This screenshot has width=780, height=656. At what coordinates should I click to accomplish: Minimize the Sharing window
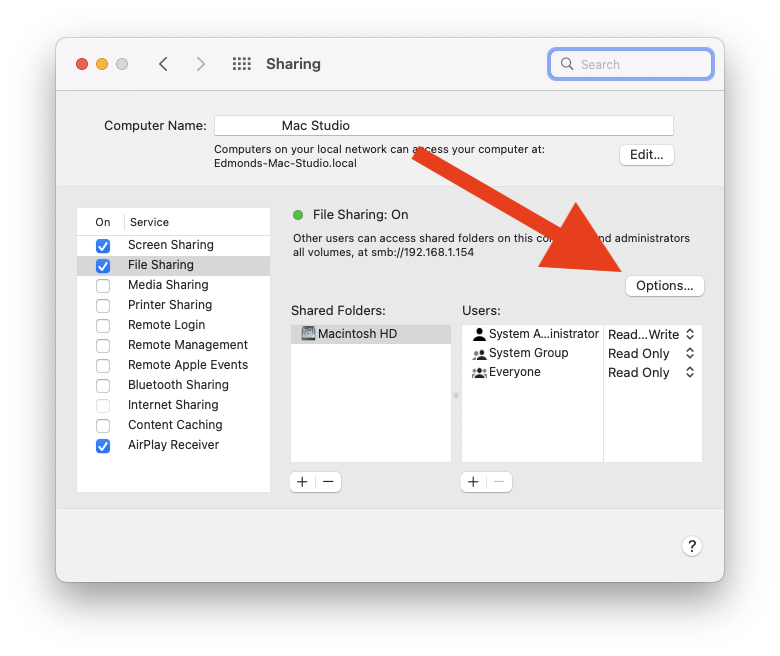[102, 64]
